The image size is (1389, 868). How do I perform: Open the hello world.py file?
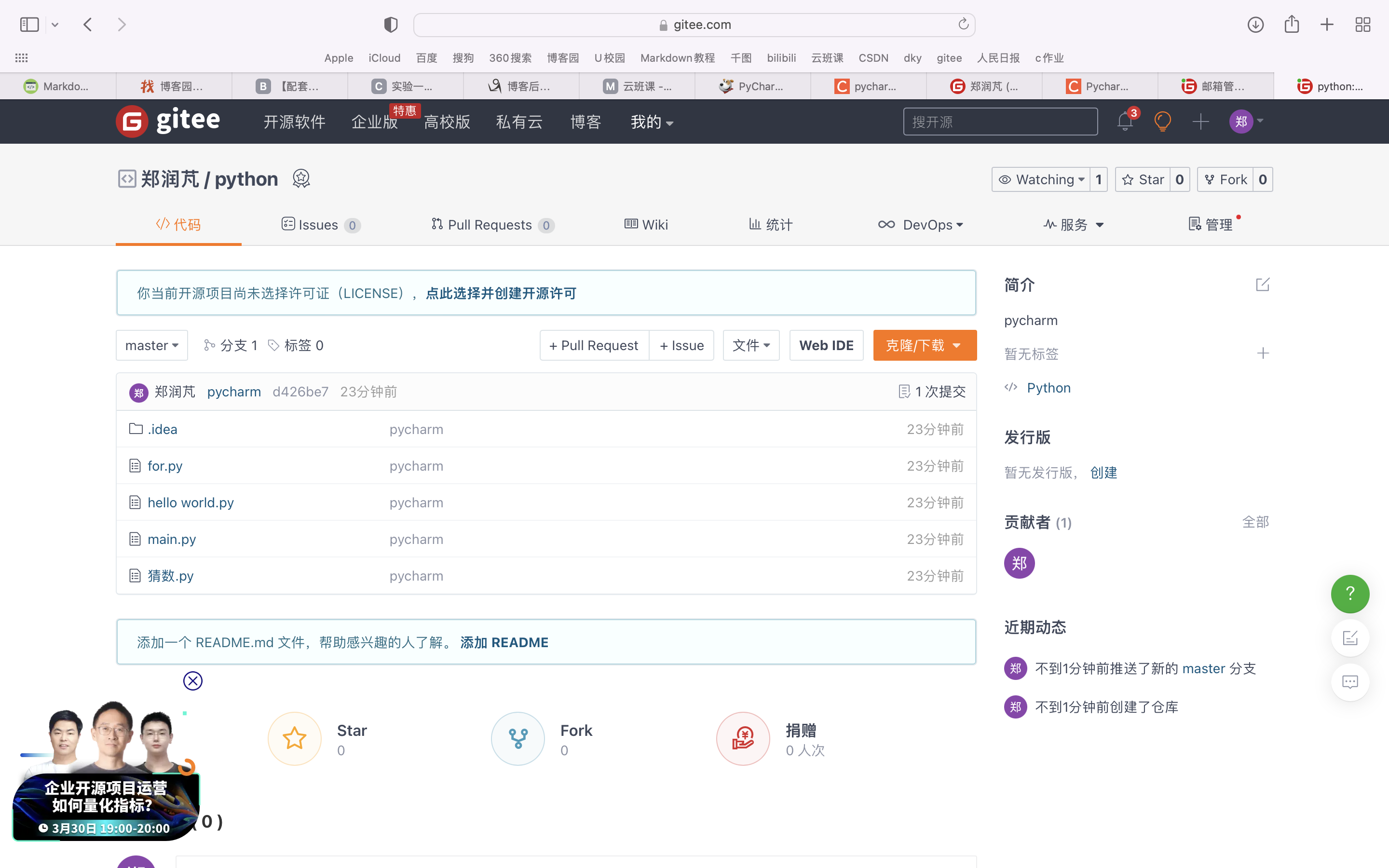(191, 503)
